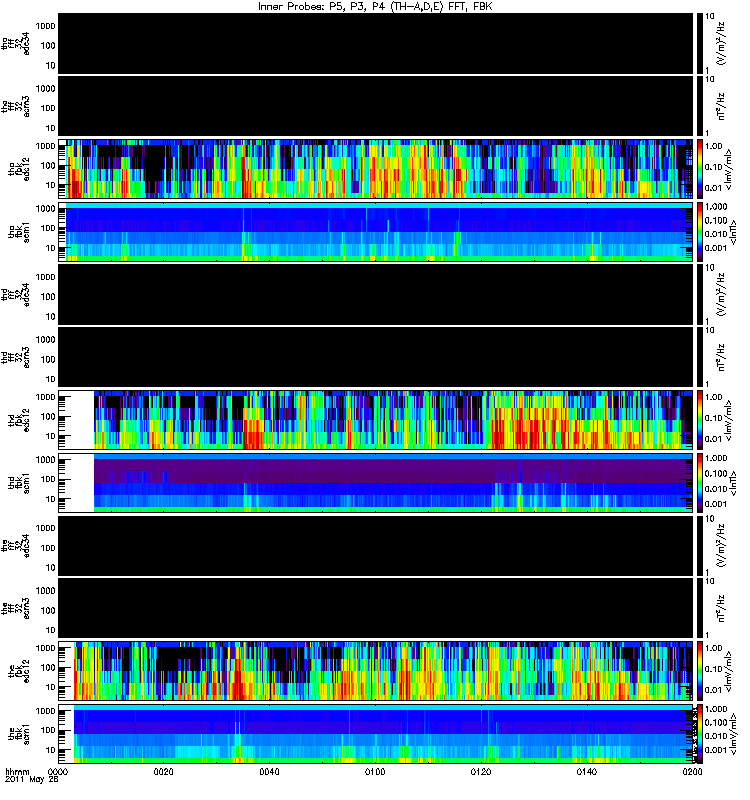Image resolution: width=750 pixels, height=800 pixels.
Task: Click the 0040 time axis label
Action: [x=269, y=771]
